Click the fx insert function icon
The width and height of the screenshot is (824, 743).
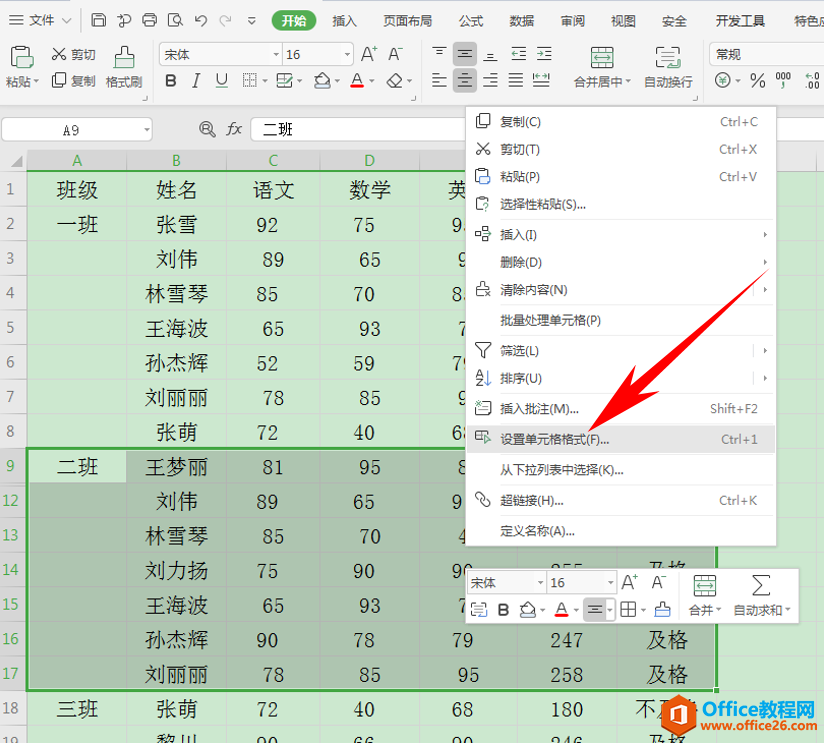[x=234, y=129]
